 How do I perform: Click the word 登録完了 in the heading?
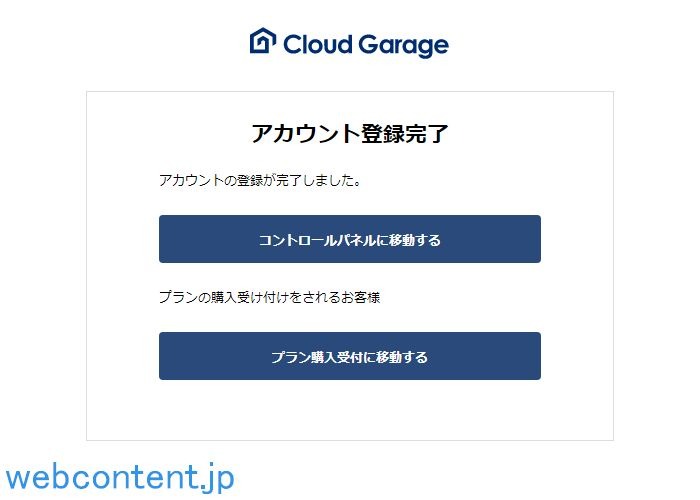point(400,134)
